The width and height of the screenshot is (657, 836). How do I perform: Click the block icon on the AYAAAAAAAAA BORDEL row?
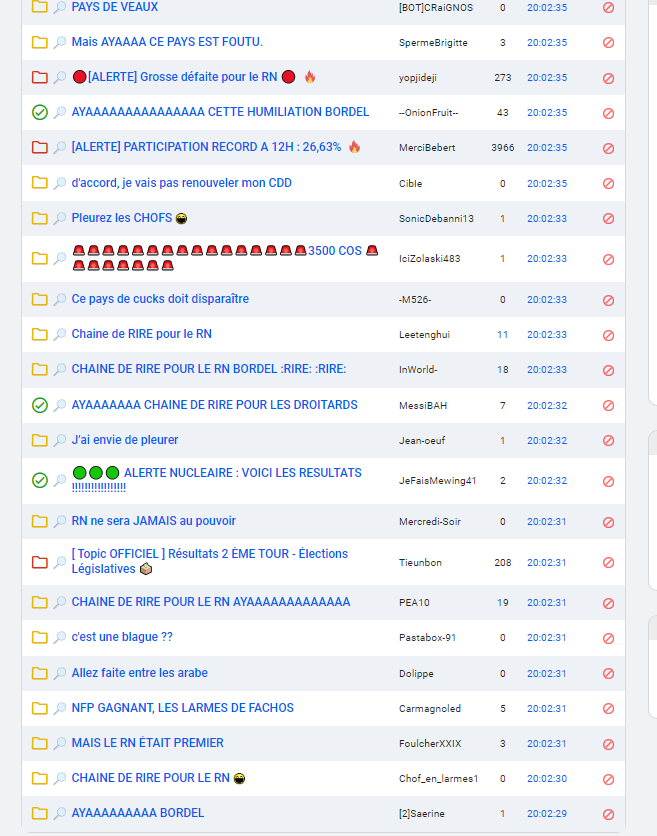point(608,814)
